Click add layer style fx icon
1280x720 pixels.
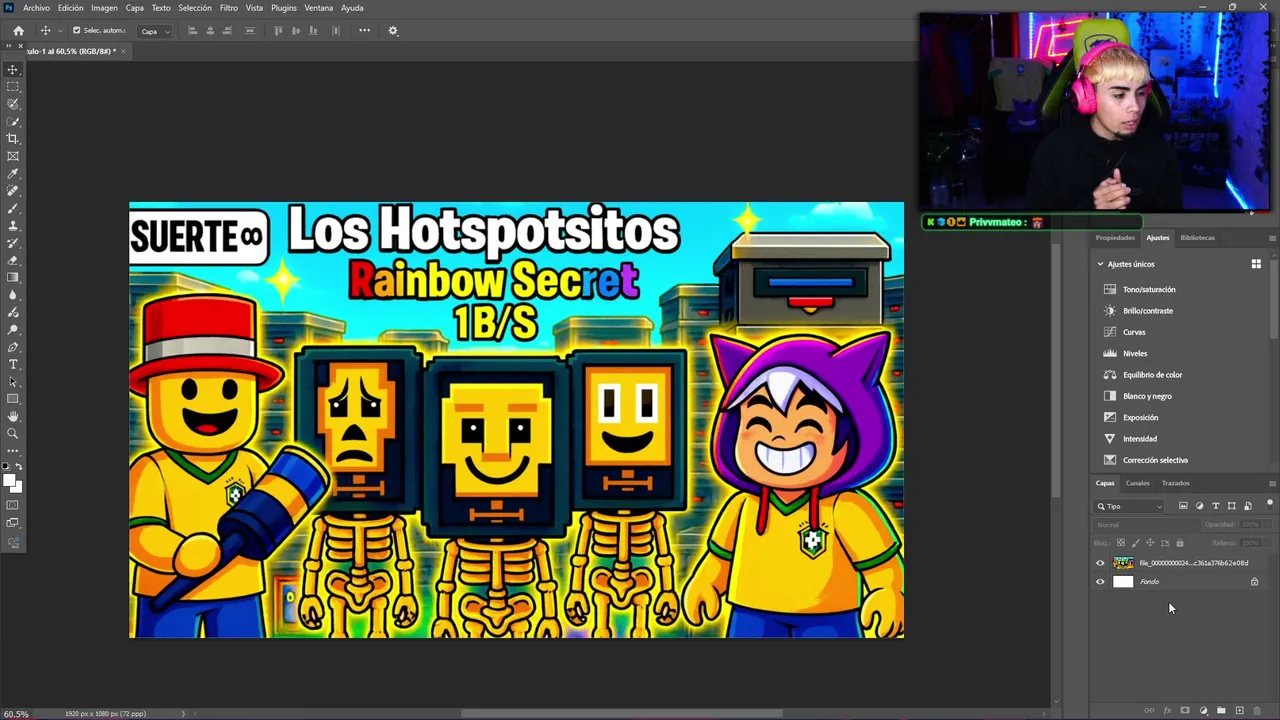[1167, 711]
